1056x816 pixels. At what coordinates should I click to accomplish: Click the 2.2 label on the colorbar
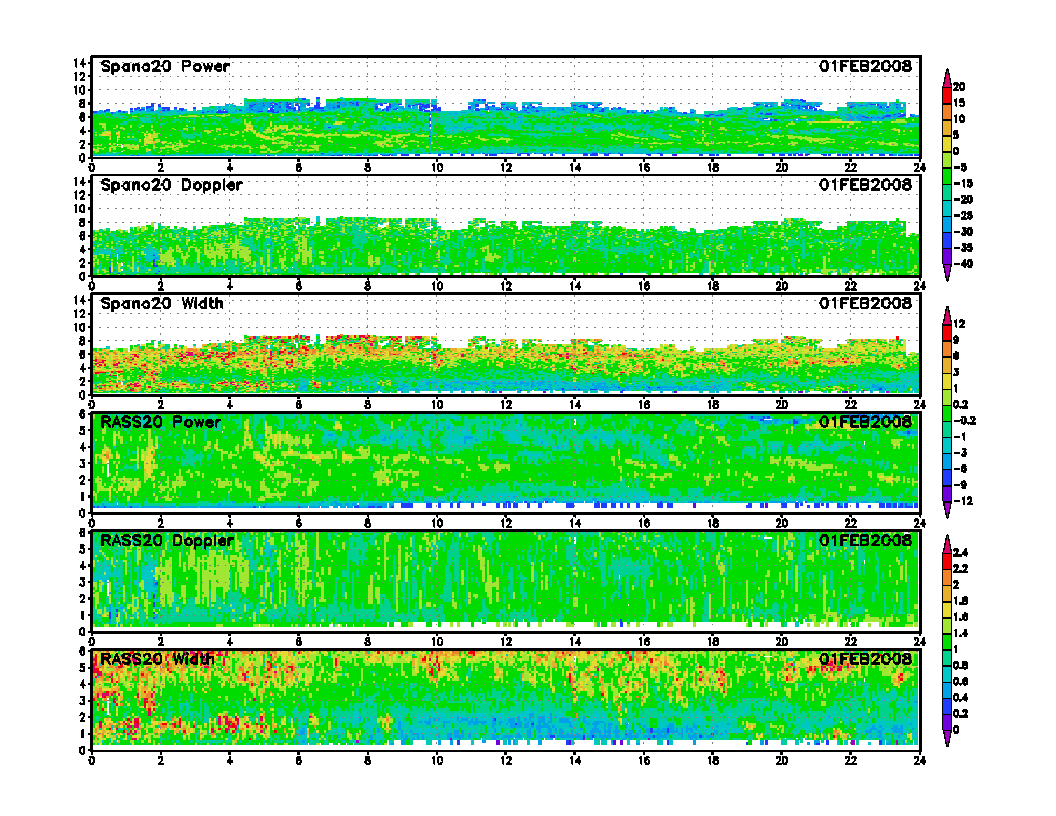click(x=960, y=569)
